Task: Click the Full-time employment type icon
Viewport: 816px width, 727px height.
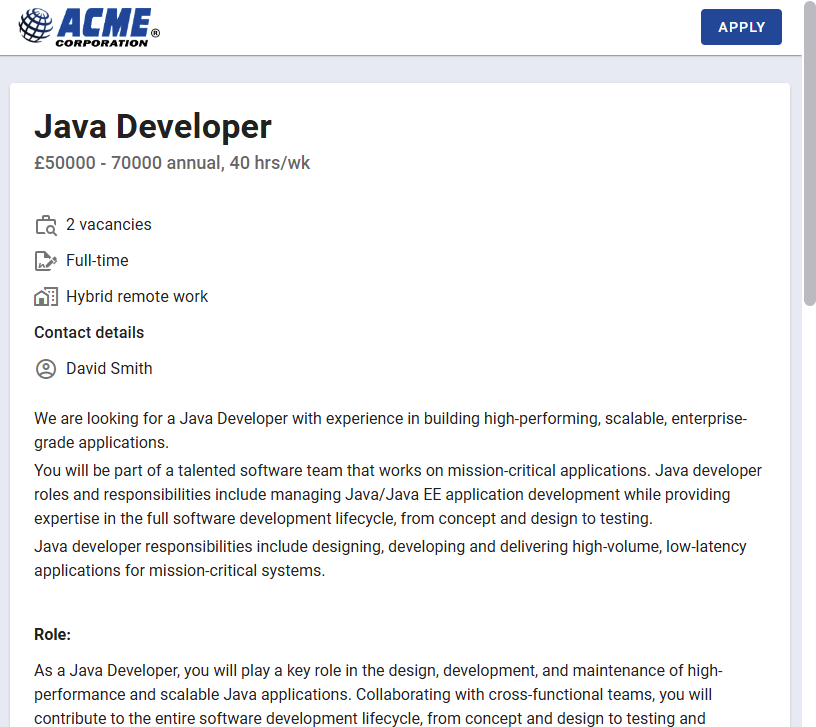Action: point(46,261)
